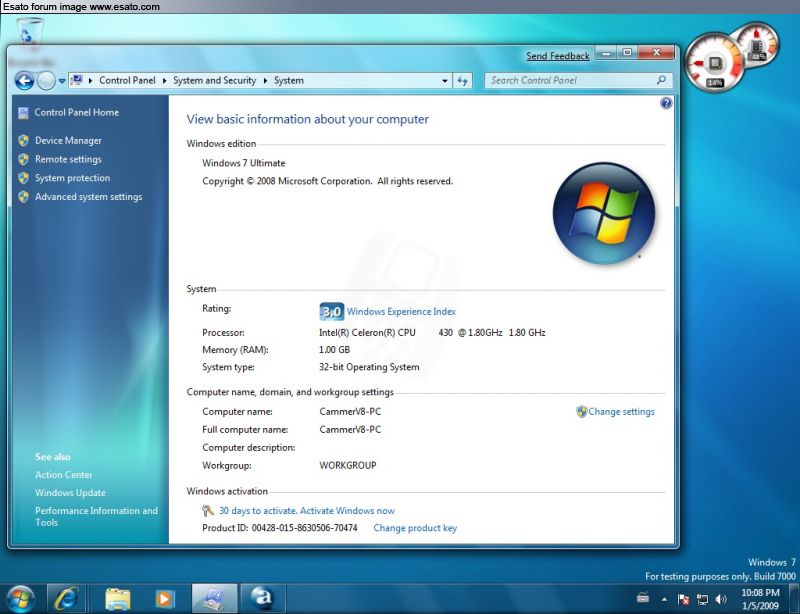Open Windows Explorer from the taskbar

(118, 598)
